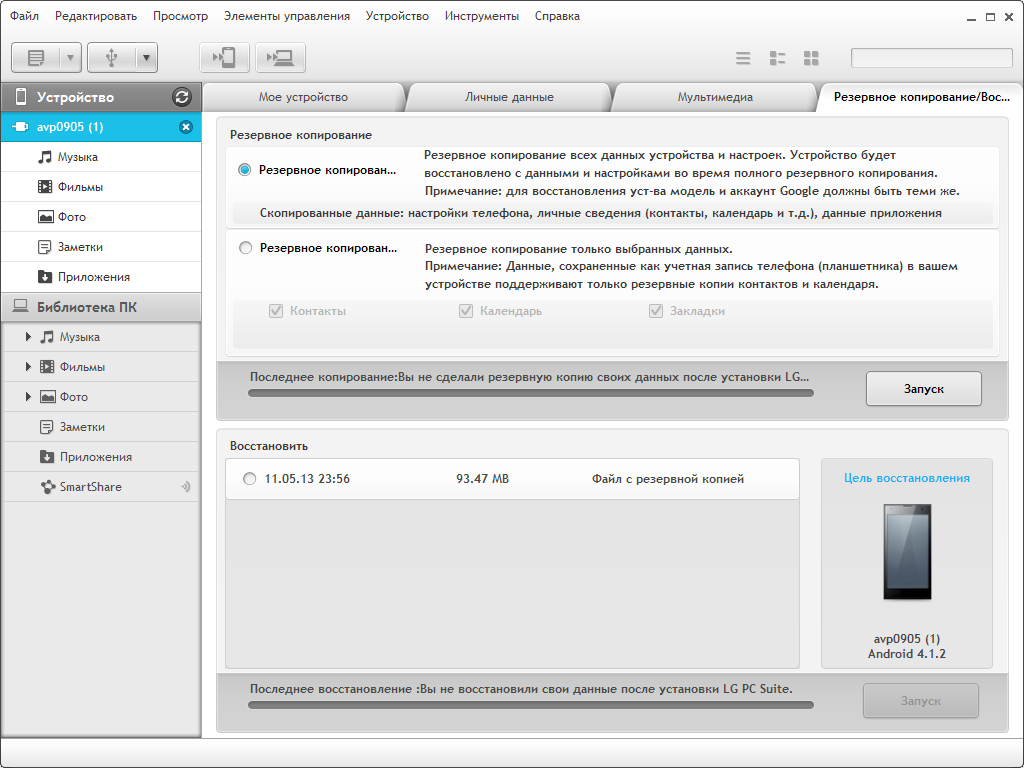Viewport: 1024px width, 768px height.
Task: Open the Устройство menu
Action: pyautogui.click(x=397, y=16)
